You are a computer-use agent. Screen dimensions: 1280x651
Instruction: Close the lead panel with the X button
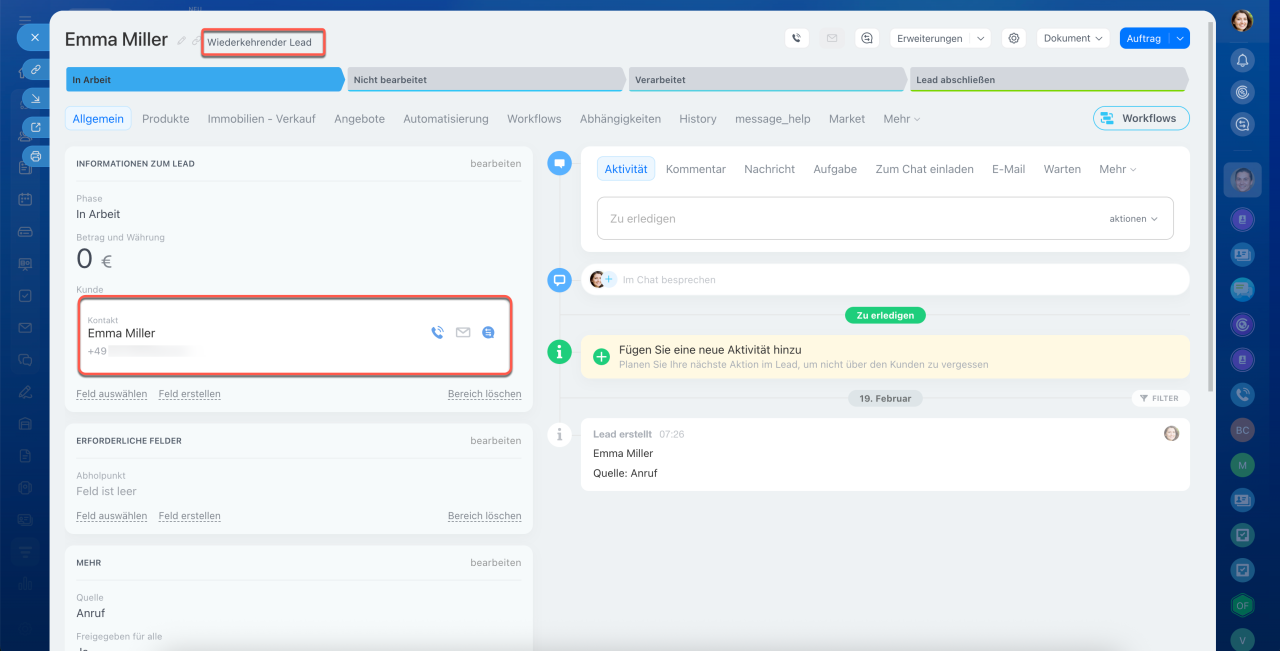(34, 37)
